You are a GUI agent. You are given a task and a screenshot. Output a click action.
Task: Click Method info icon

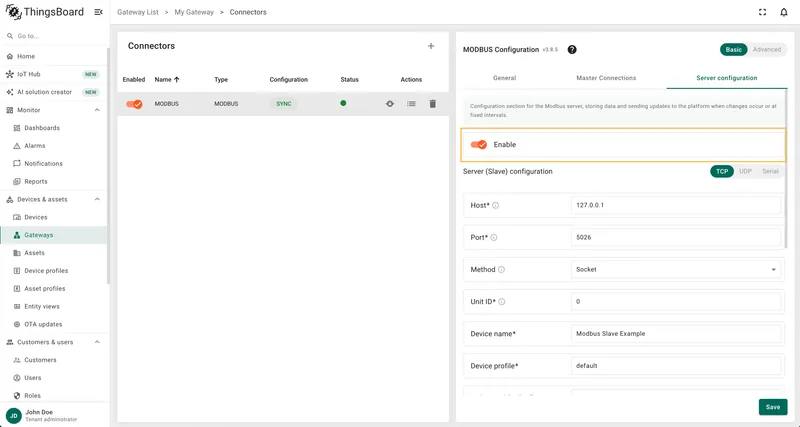(501, 270)
